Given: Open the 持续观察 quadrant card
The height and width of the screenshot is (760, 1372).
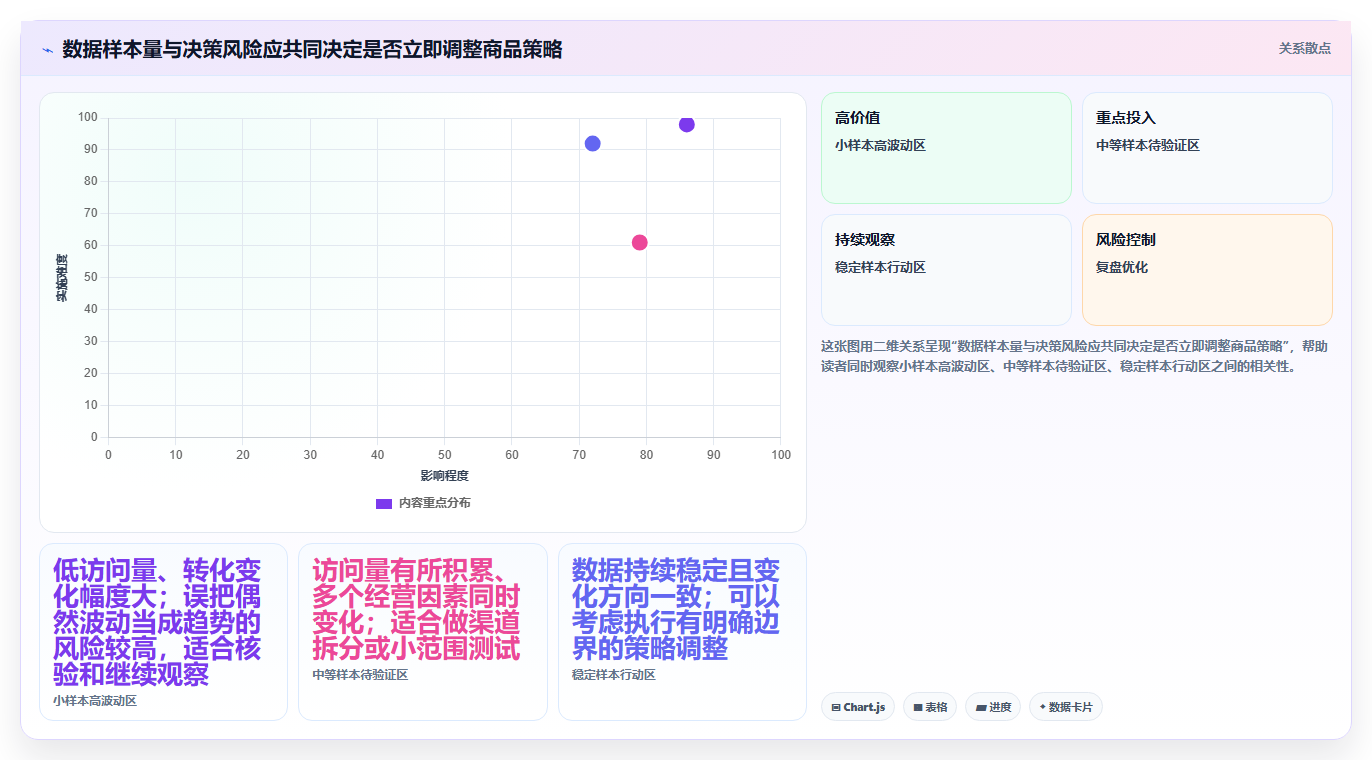Looking at the screenshot, I should pyautogui.click(x=946, y=270).
